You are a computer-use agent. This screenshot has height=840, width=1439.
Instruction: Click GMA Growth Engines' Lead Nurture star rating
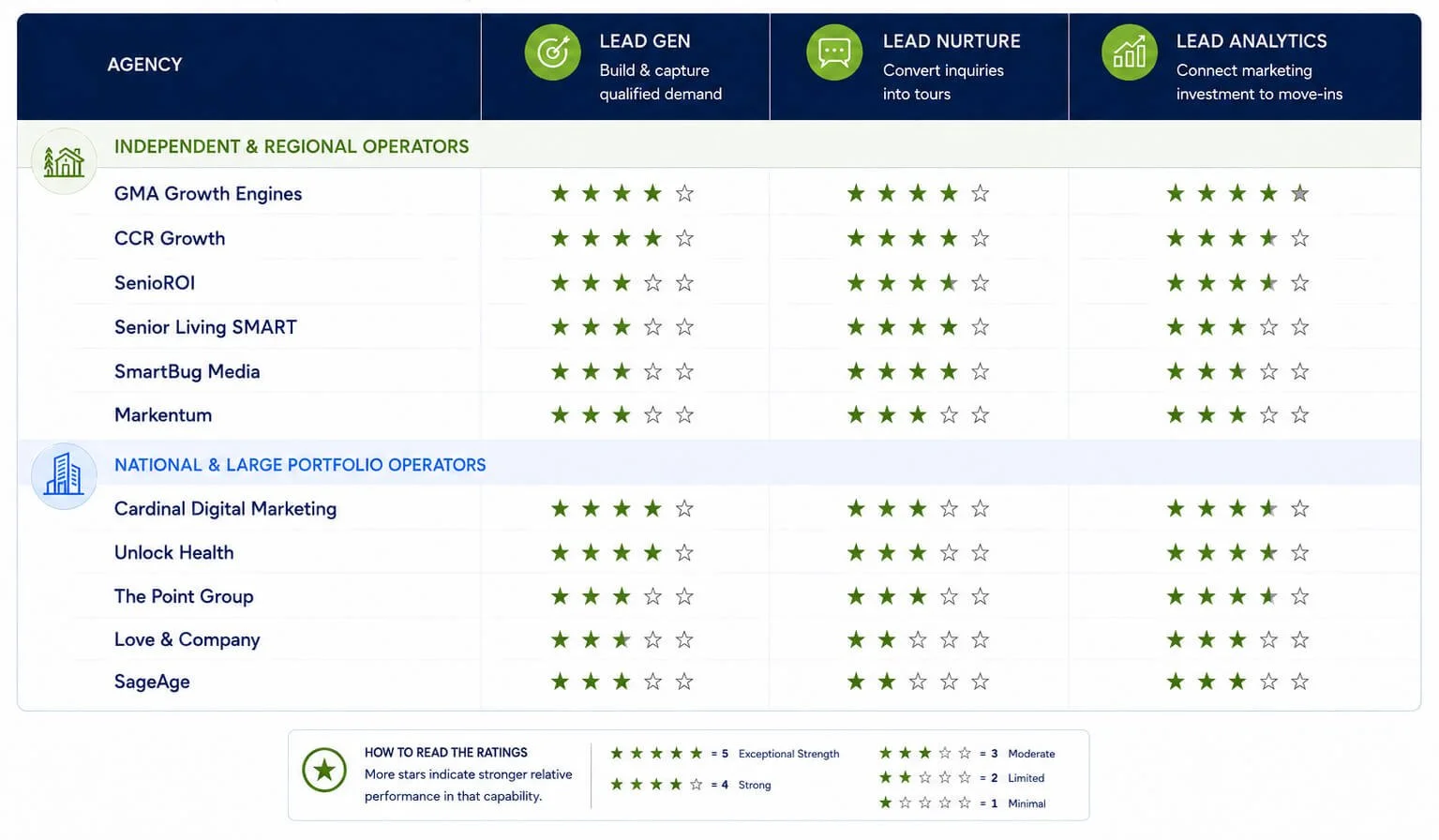pos(918,193)
